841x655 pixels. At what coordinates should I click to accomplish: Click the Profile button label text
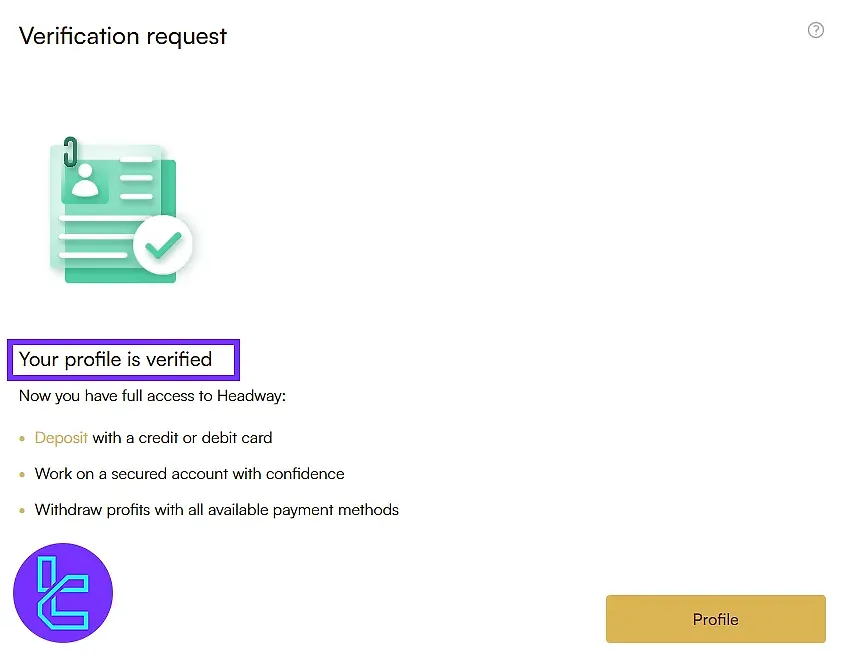(715, 618)
